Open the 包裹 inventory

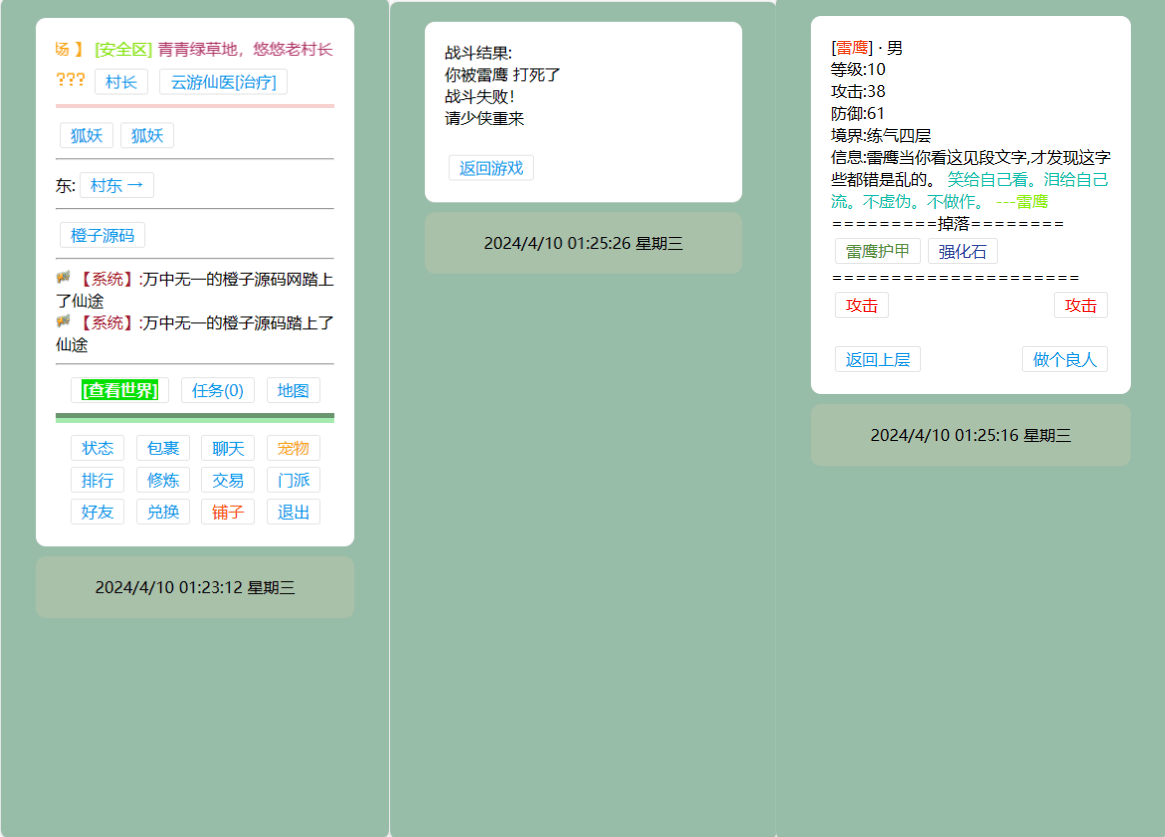[x=163, y=448]
